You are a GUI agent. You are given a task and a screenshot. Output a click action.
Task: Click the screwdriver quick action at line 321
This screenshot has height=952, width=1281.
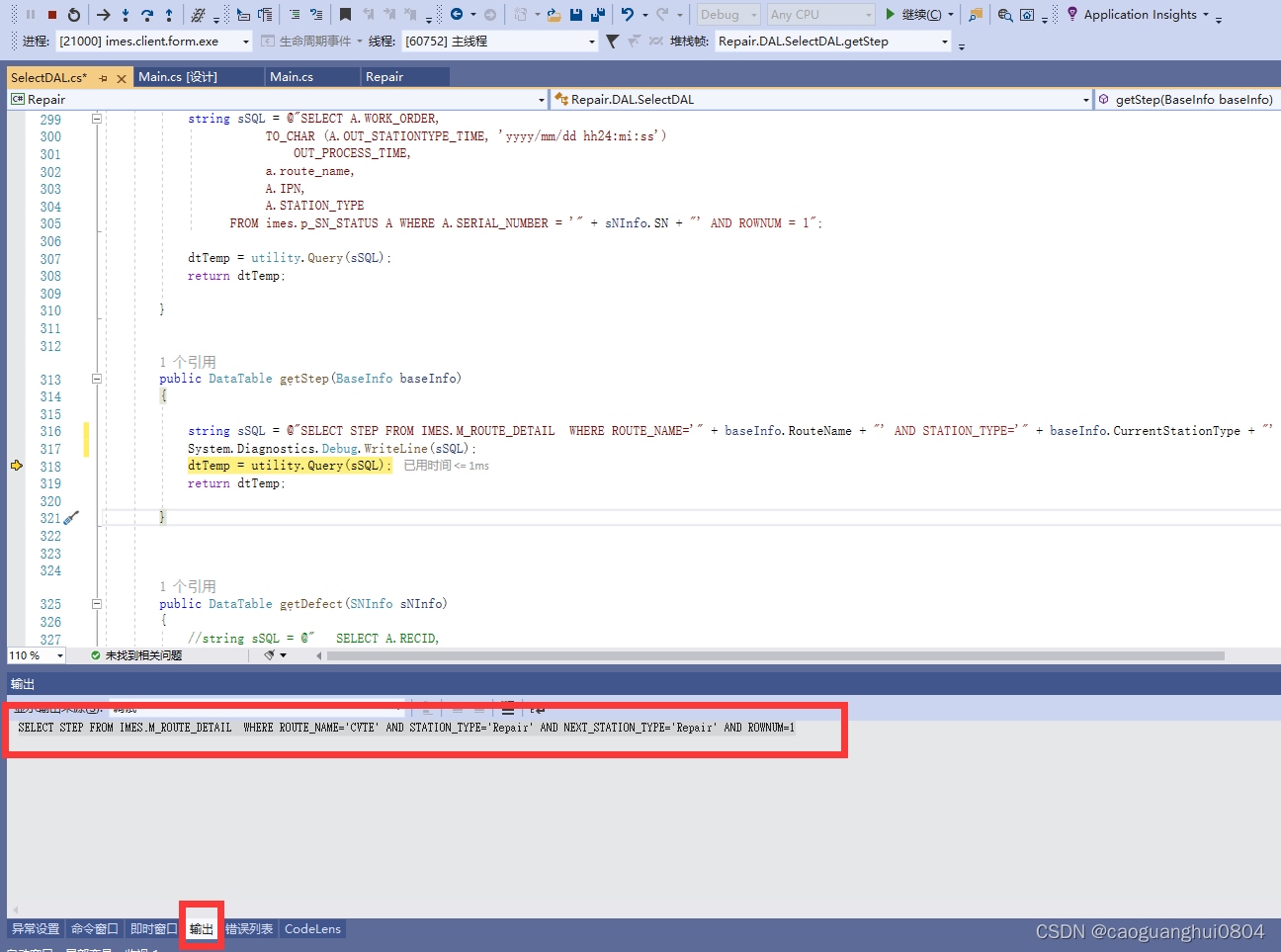(71, 518)
